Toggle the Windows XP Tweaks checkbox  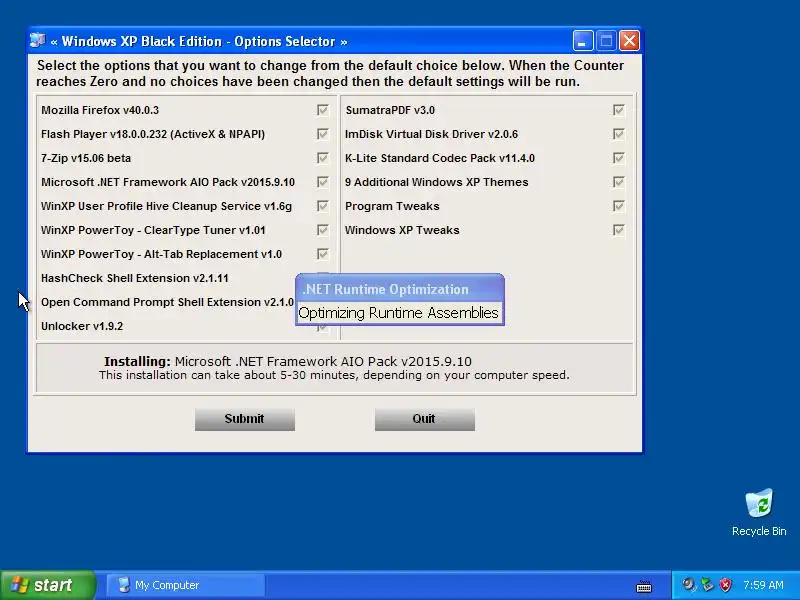618,230
